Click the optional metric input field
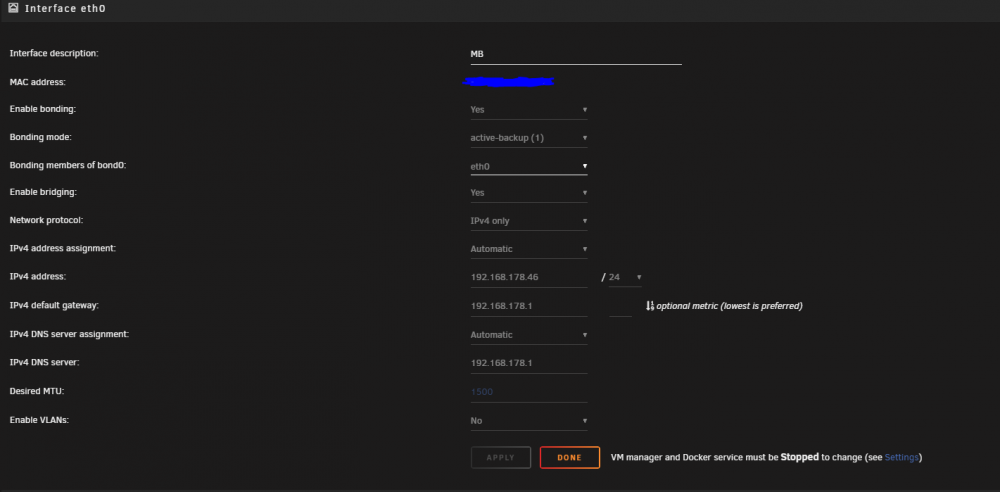 621,306
